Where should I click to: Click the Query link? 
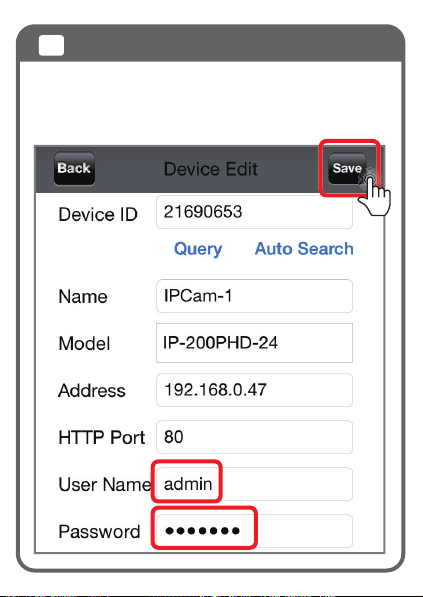pyautogui.click(x=198, y=249)
